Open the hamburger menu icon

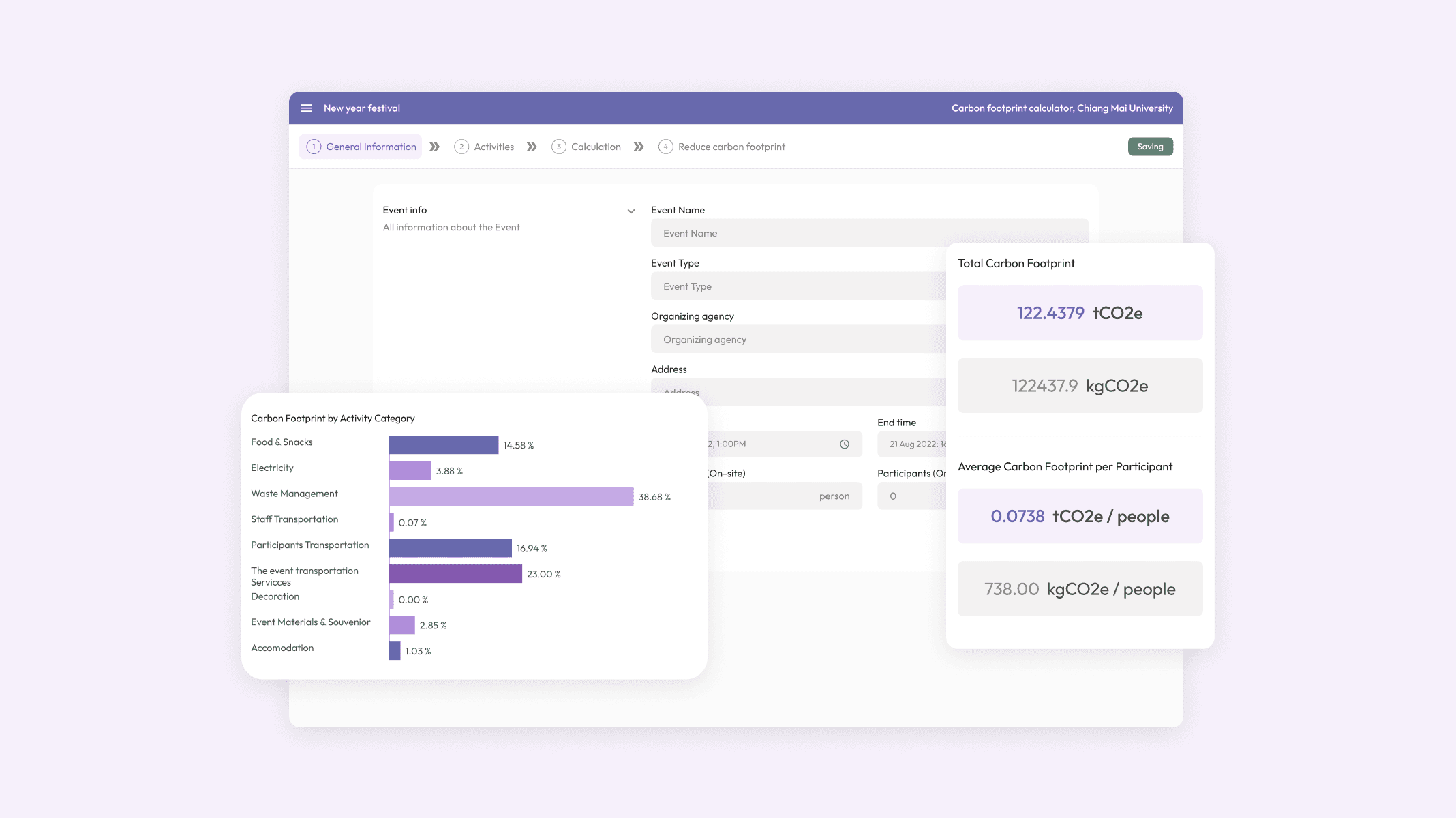coord(307,108)
